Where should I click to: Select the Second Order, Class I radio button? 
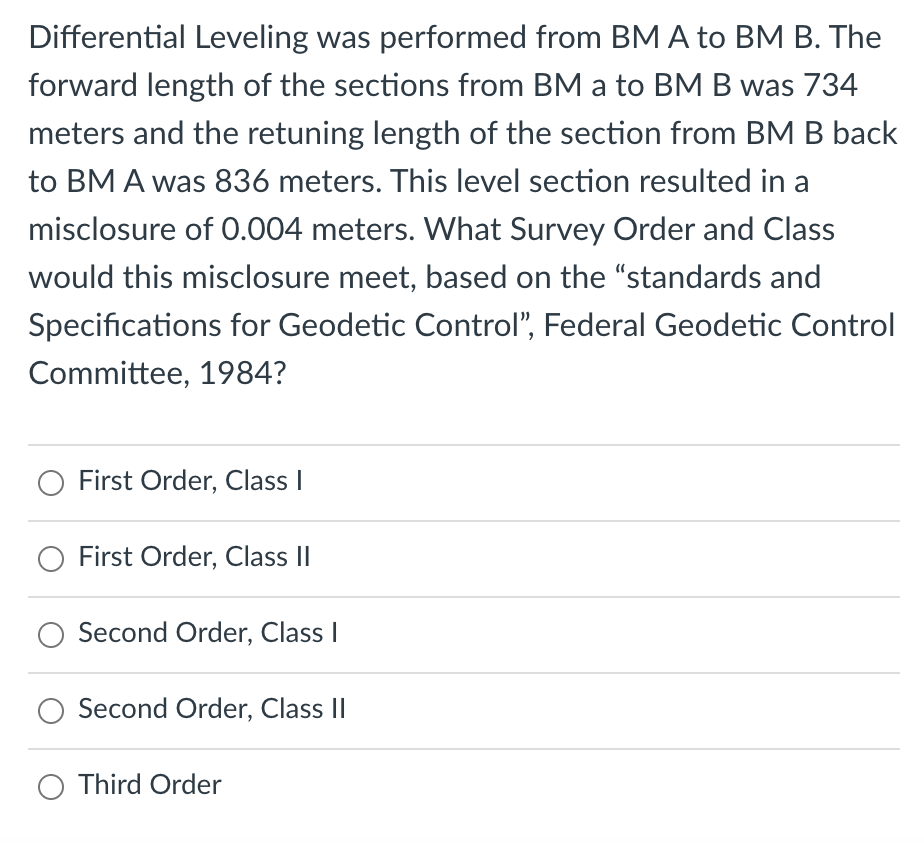tap(50, 634)
